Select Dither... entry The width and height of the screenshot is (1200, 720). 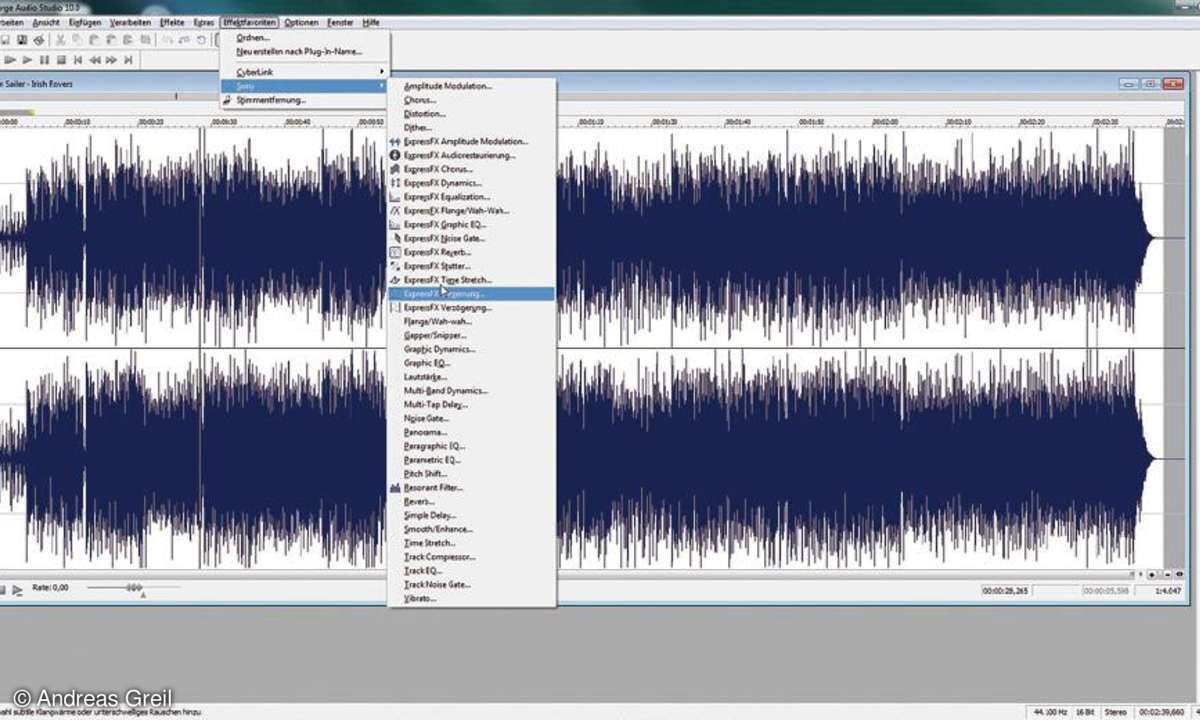pos(471,128)
